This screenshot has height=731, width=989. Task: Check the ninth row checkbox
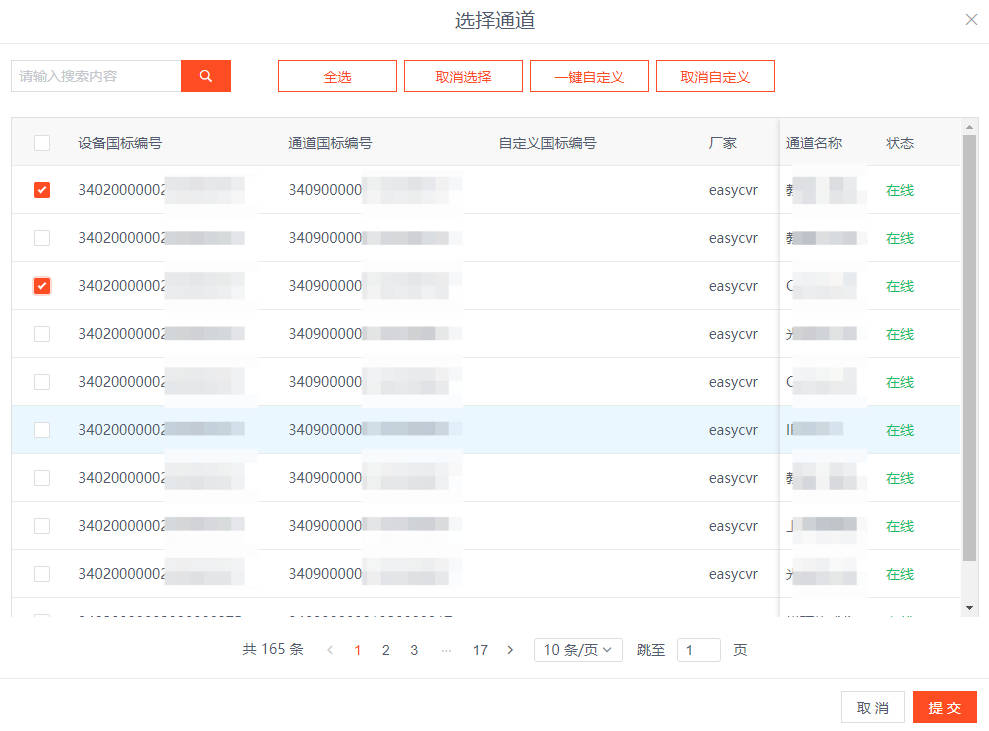click(x=42, y=573)
